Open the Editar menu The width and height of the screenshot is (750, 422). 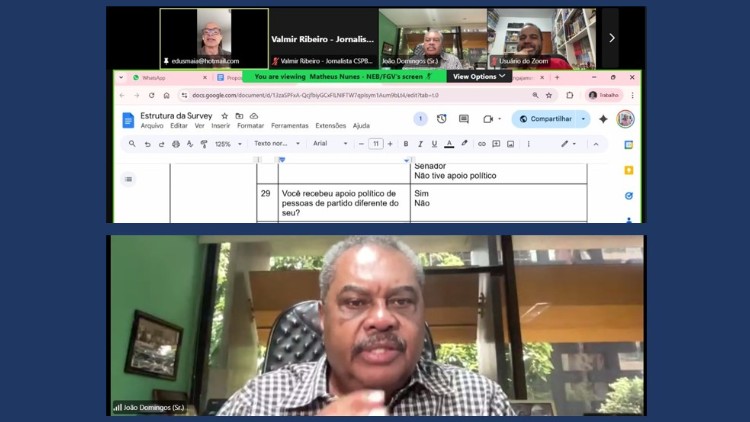tap(178, 126)
